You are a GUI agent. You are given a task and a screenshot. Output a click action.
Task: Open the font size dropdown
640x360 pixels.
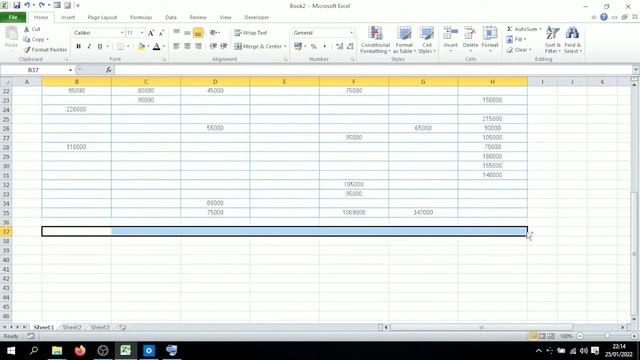point(142,33)
